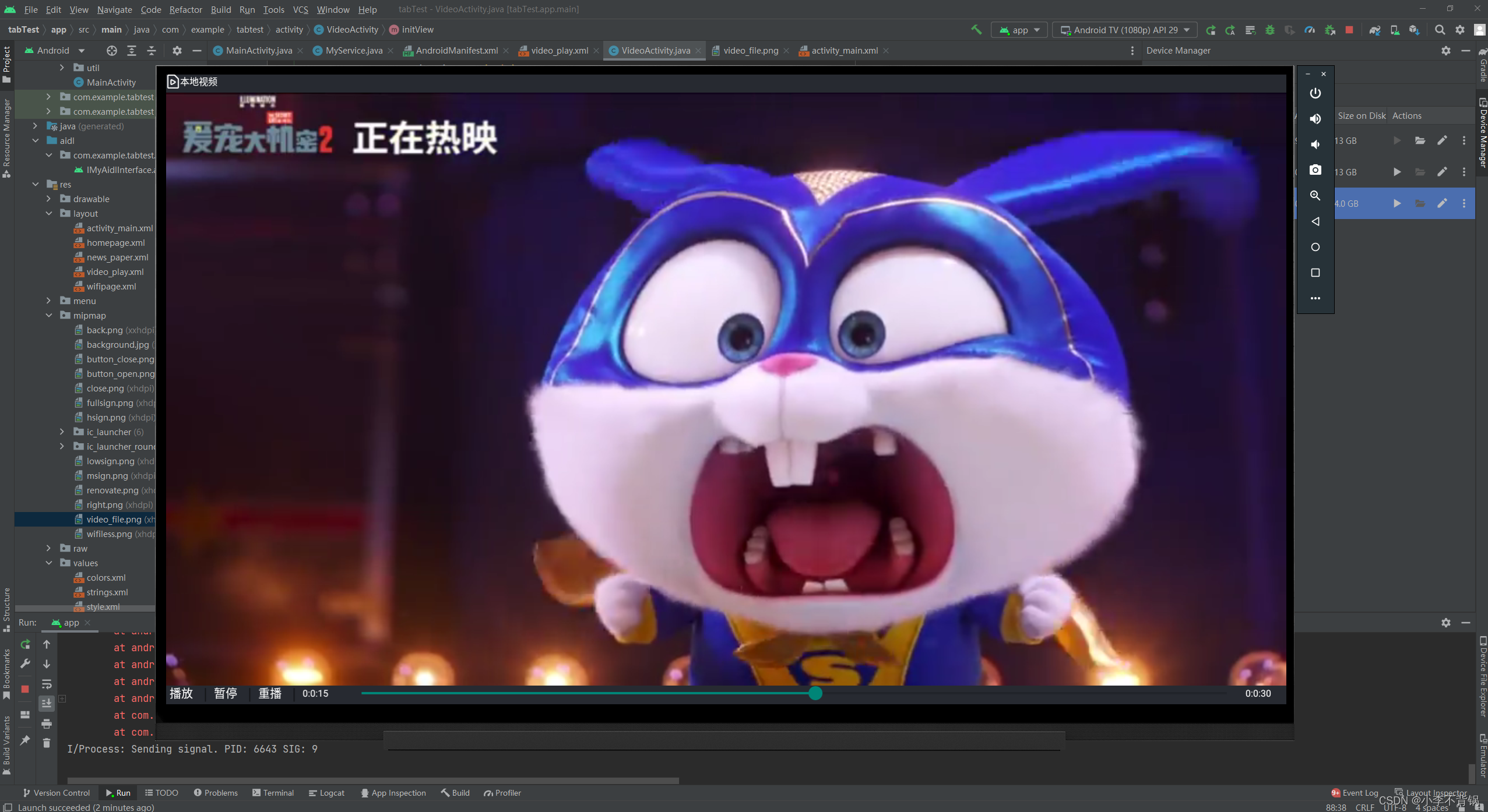The width and height of the screenshot is (1488, 812).
Task: Toggle scroll to end in Run console
Action: [x=47, y=704]
